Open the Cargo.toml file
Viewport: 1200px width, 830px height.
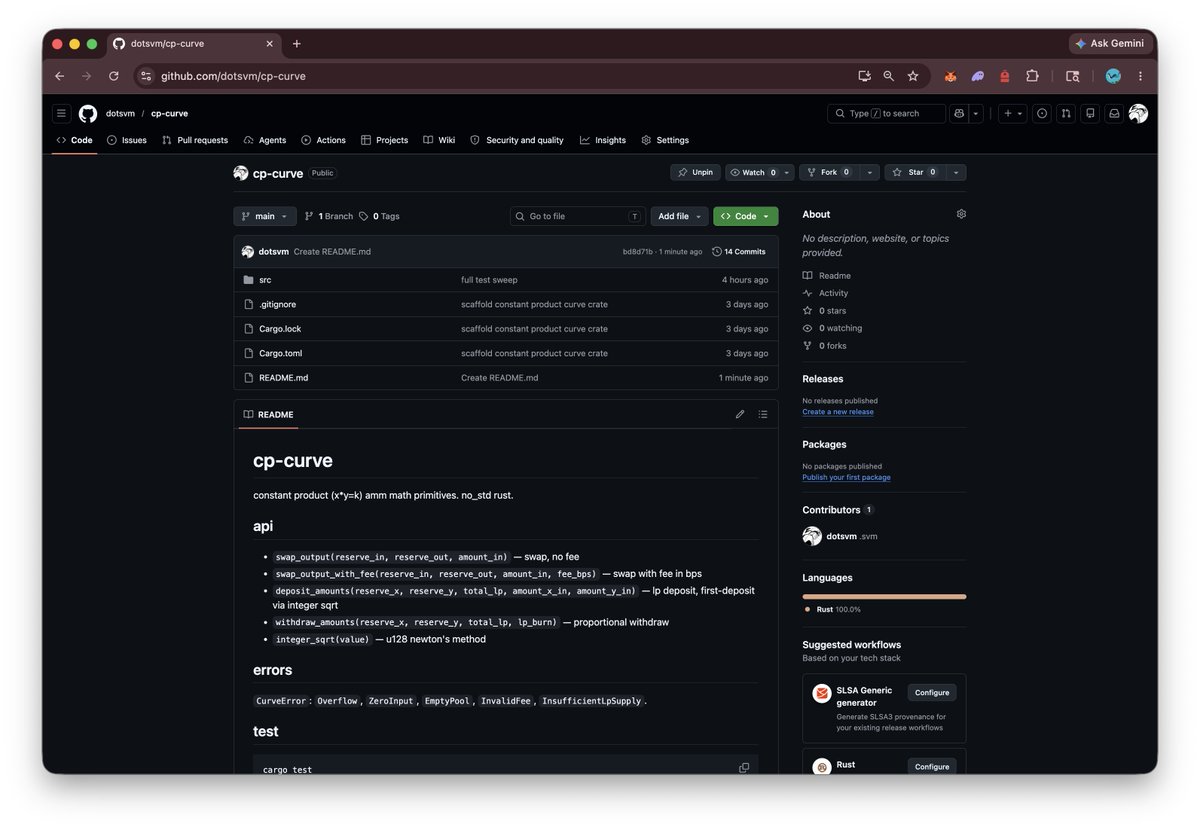click(x=280, y=353)
